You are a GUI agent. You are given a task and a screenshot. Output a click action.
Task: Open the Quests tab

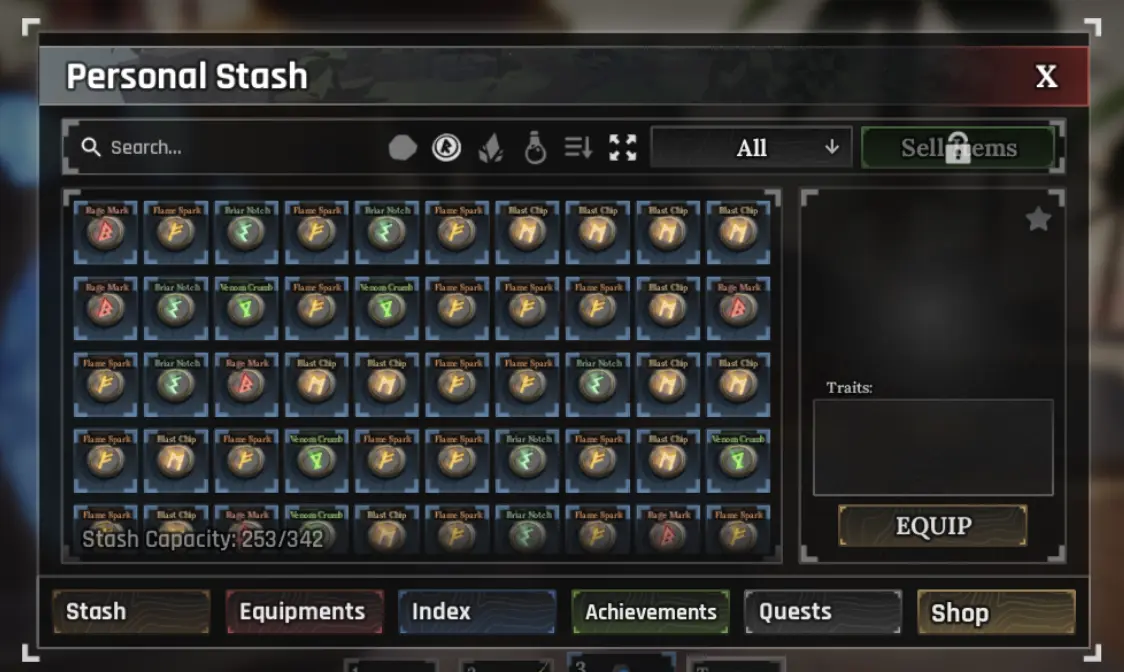tap(823, 612)
